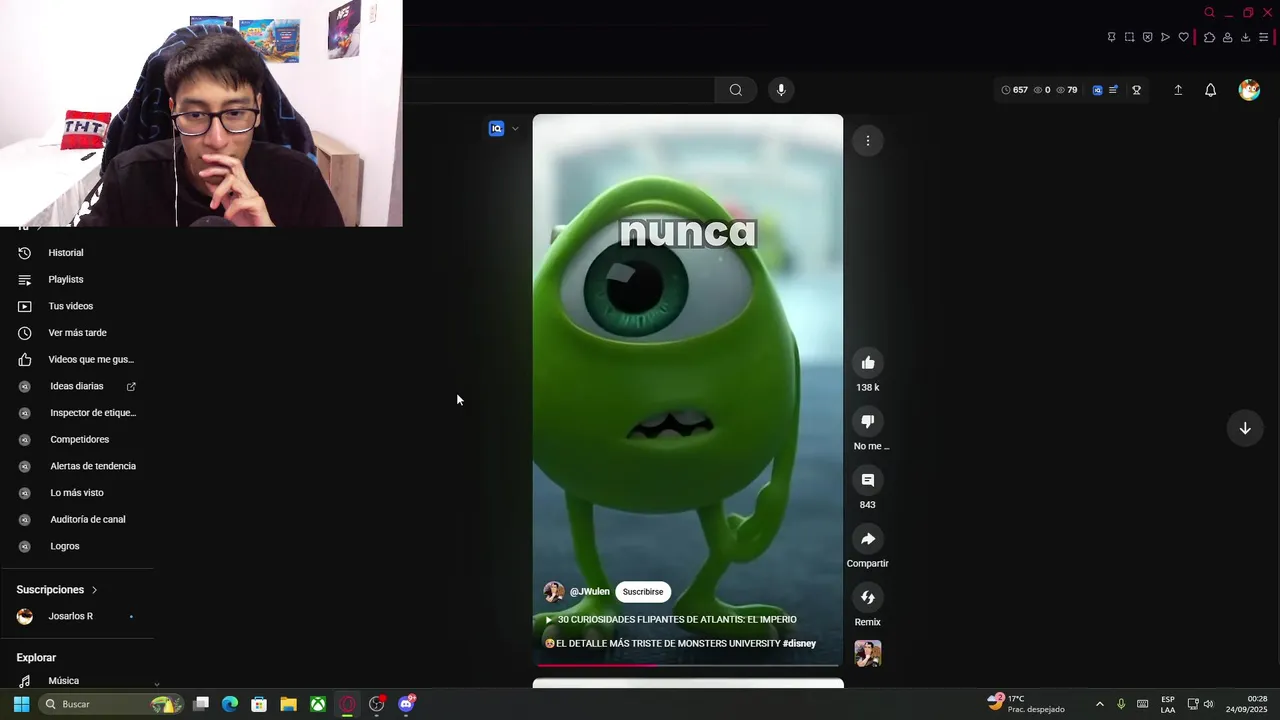Screen dimensions: 1280x720
Task: Click the Remix icon
Action: coord(868,597)
